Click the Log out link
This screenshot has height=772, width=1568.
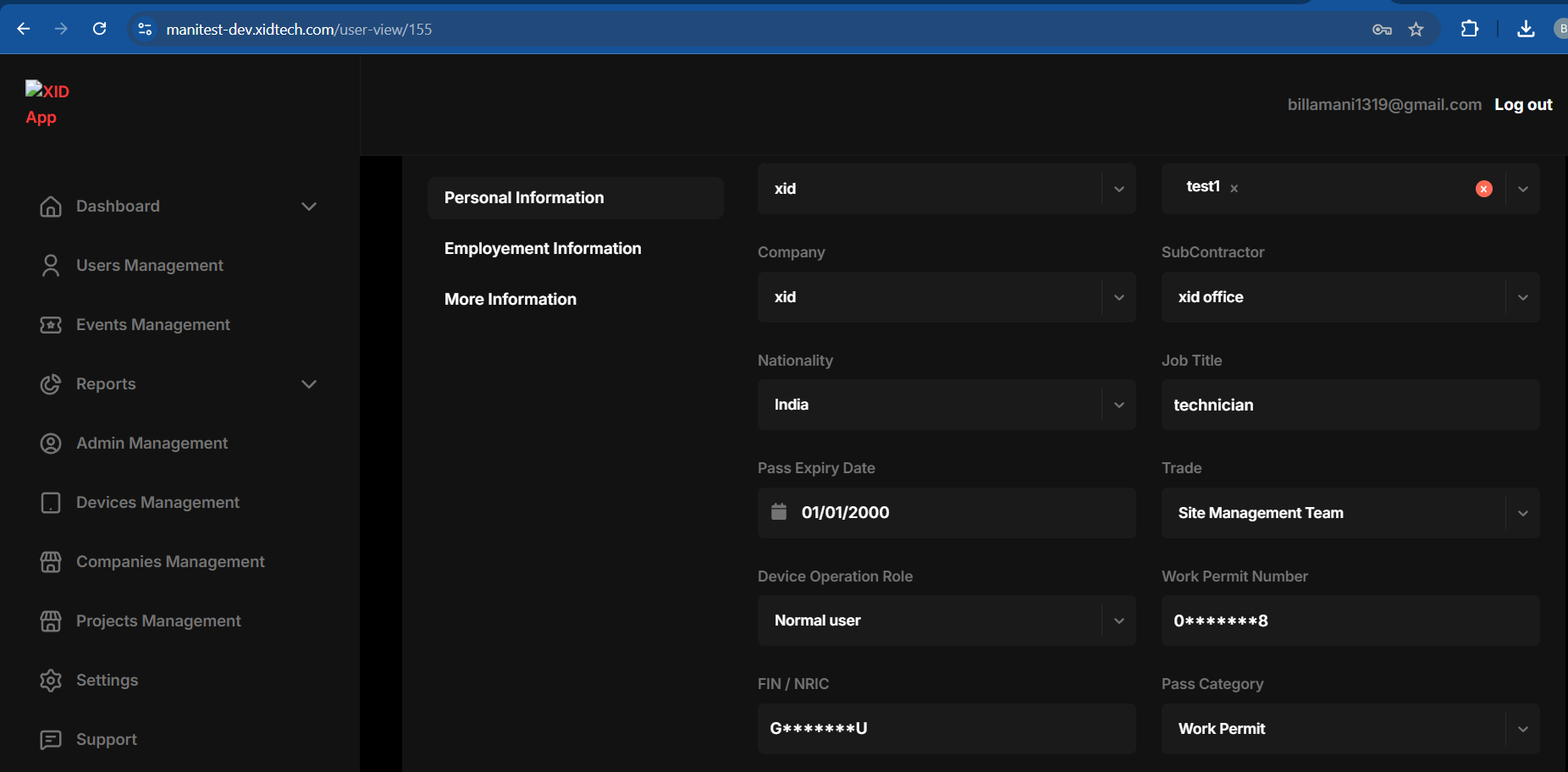(x=1522, y=105)
